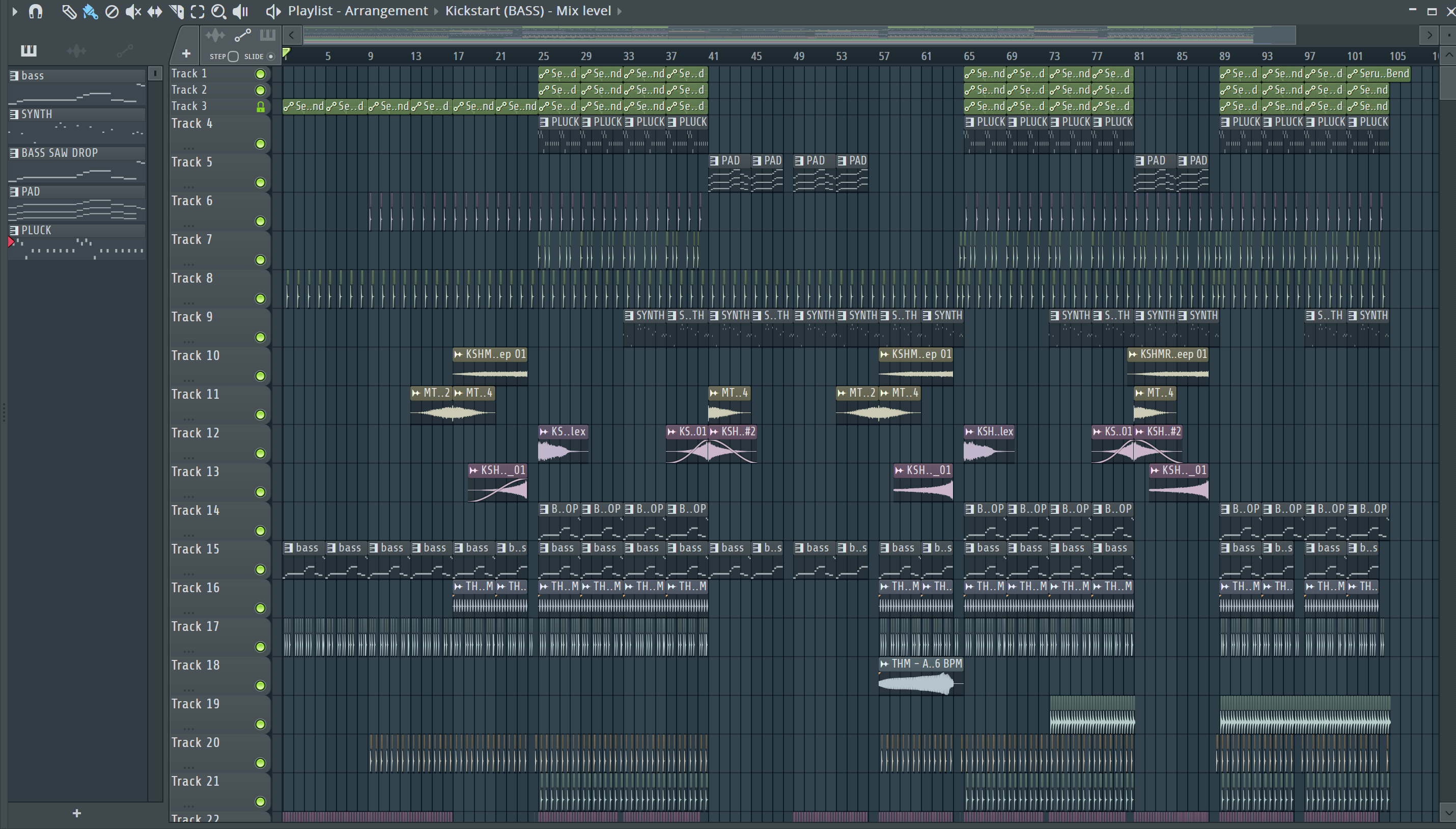Add a track with the plus button beside STEP
This screenshot has width=1456, height=829.
(x=186, y=54)
